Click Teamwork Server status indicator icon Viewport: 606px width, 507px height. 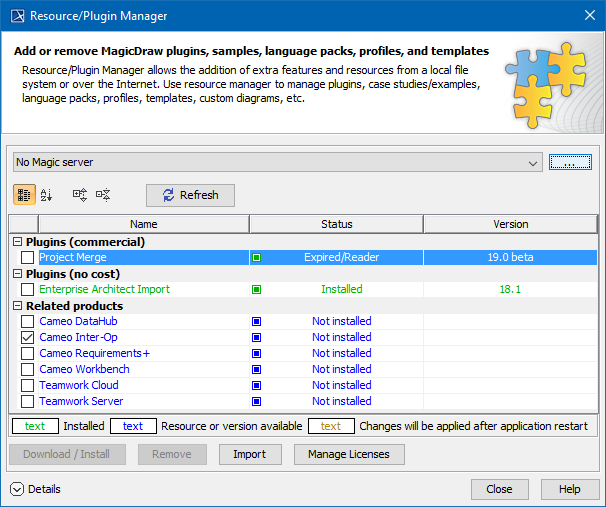[x=257, y=402]
